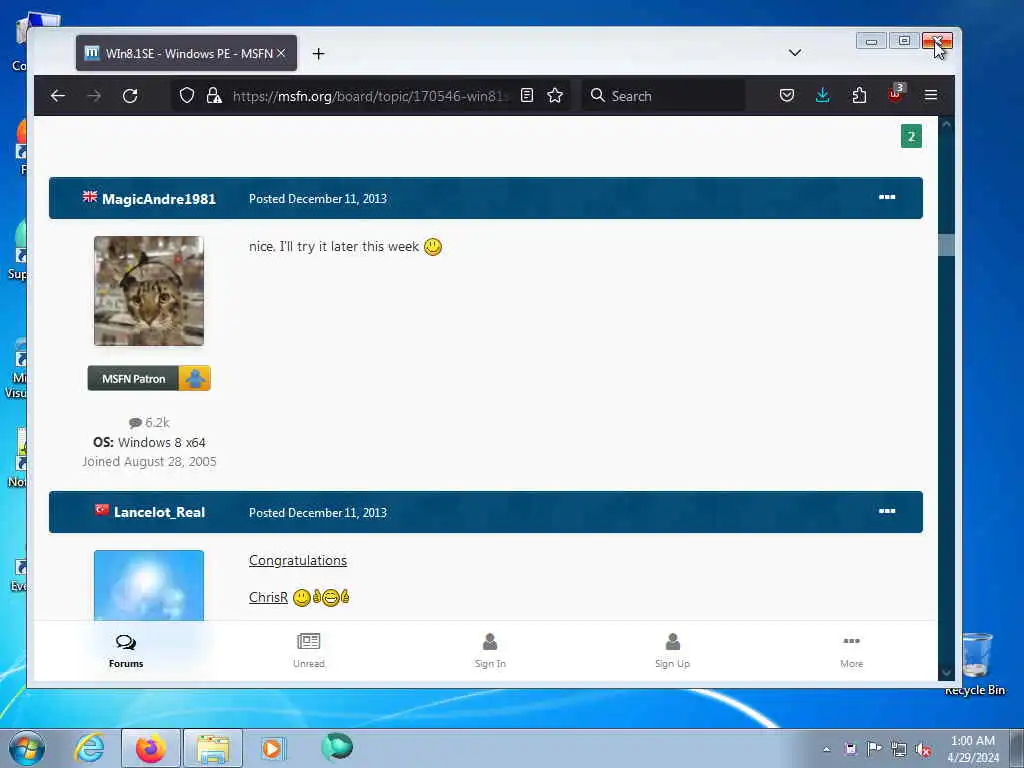1024x768 pixels.
Task: Open Save to Pocket icon
Action: [x=787, y=96]
